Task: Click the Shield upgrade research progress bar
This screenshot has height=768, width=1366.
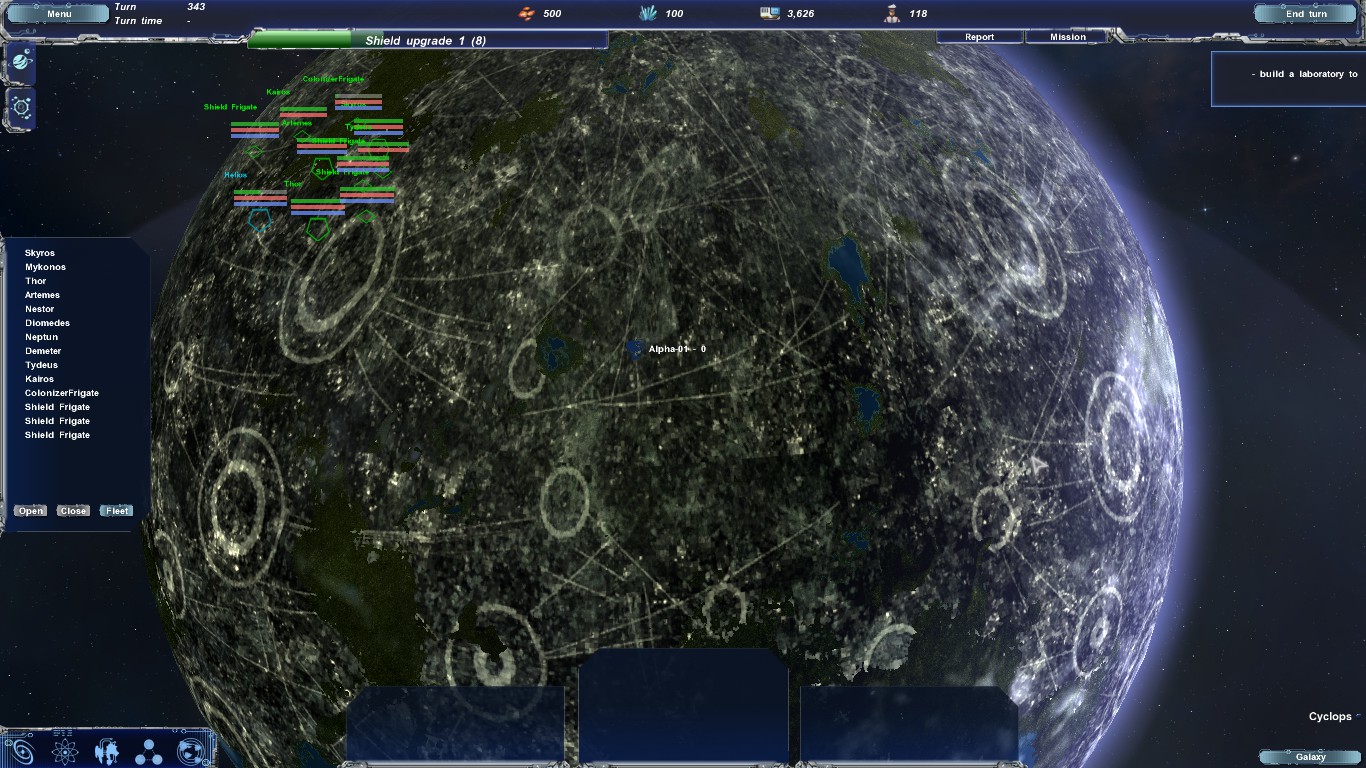Action: click(x=428, y=40)
